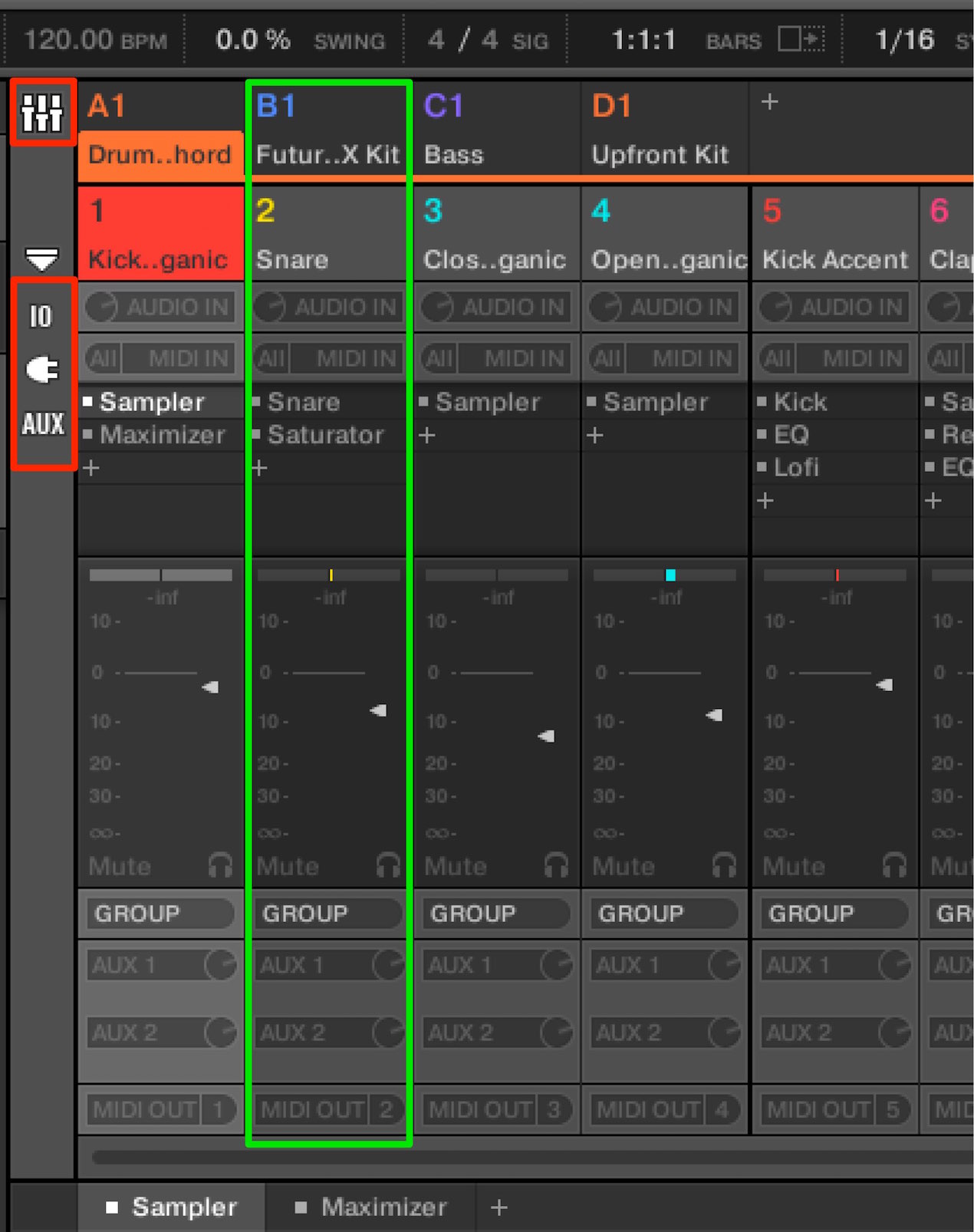Image resolution: width=974 pixels, height=1232 pixels.
Task: Click Kick channel level fader handle
Action: (210, 687)
